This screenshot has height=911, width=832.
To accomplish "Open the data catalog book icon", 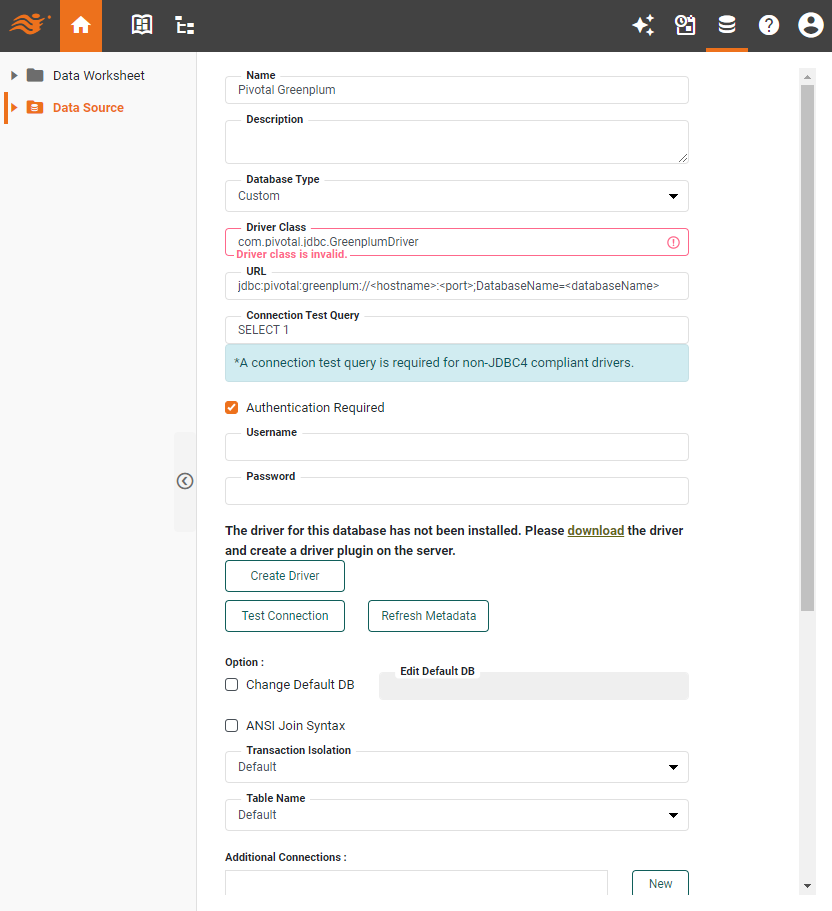I will (x=141, y=25).
